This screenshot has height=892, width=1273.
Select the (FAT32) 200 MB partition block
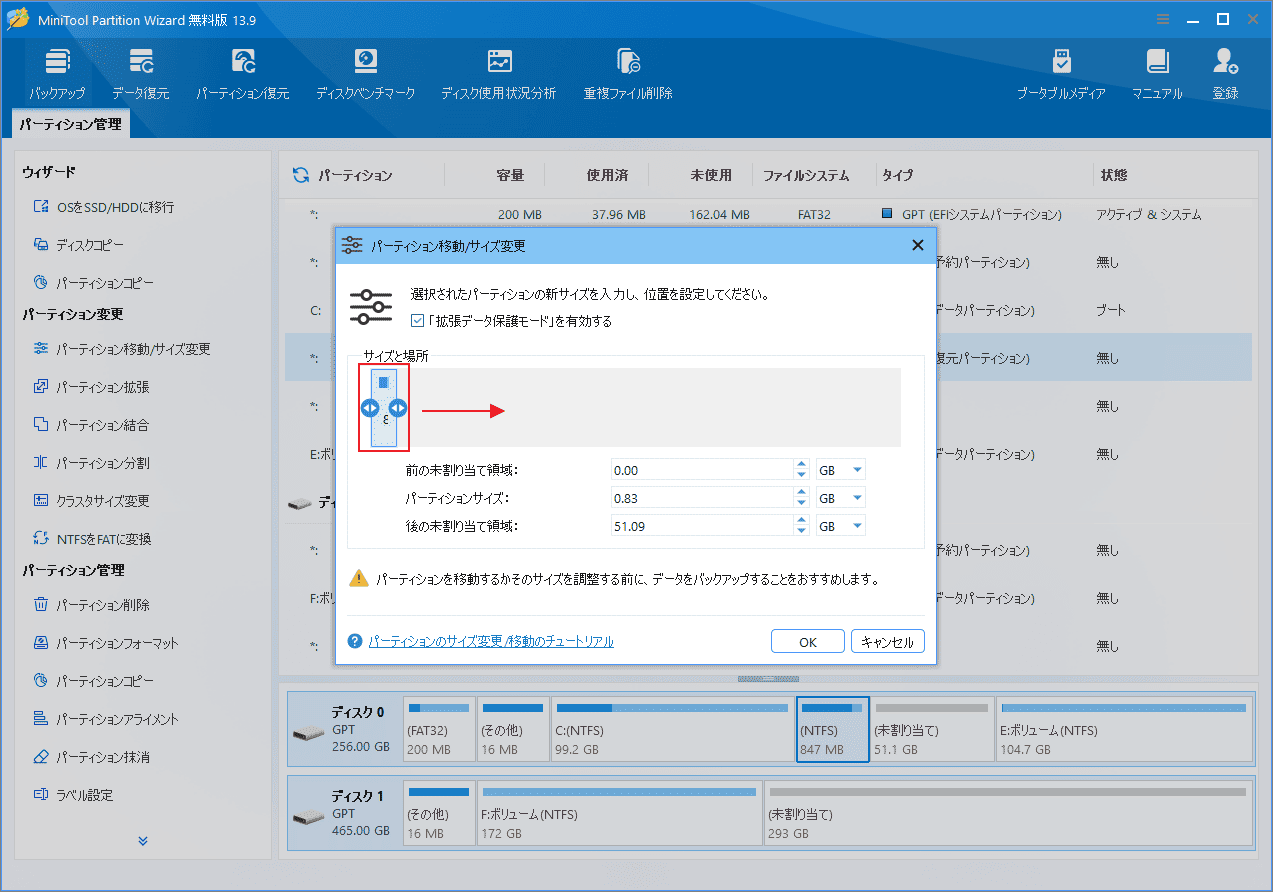coord(439,730)
